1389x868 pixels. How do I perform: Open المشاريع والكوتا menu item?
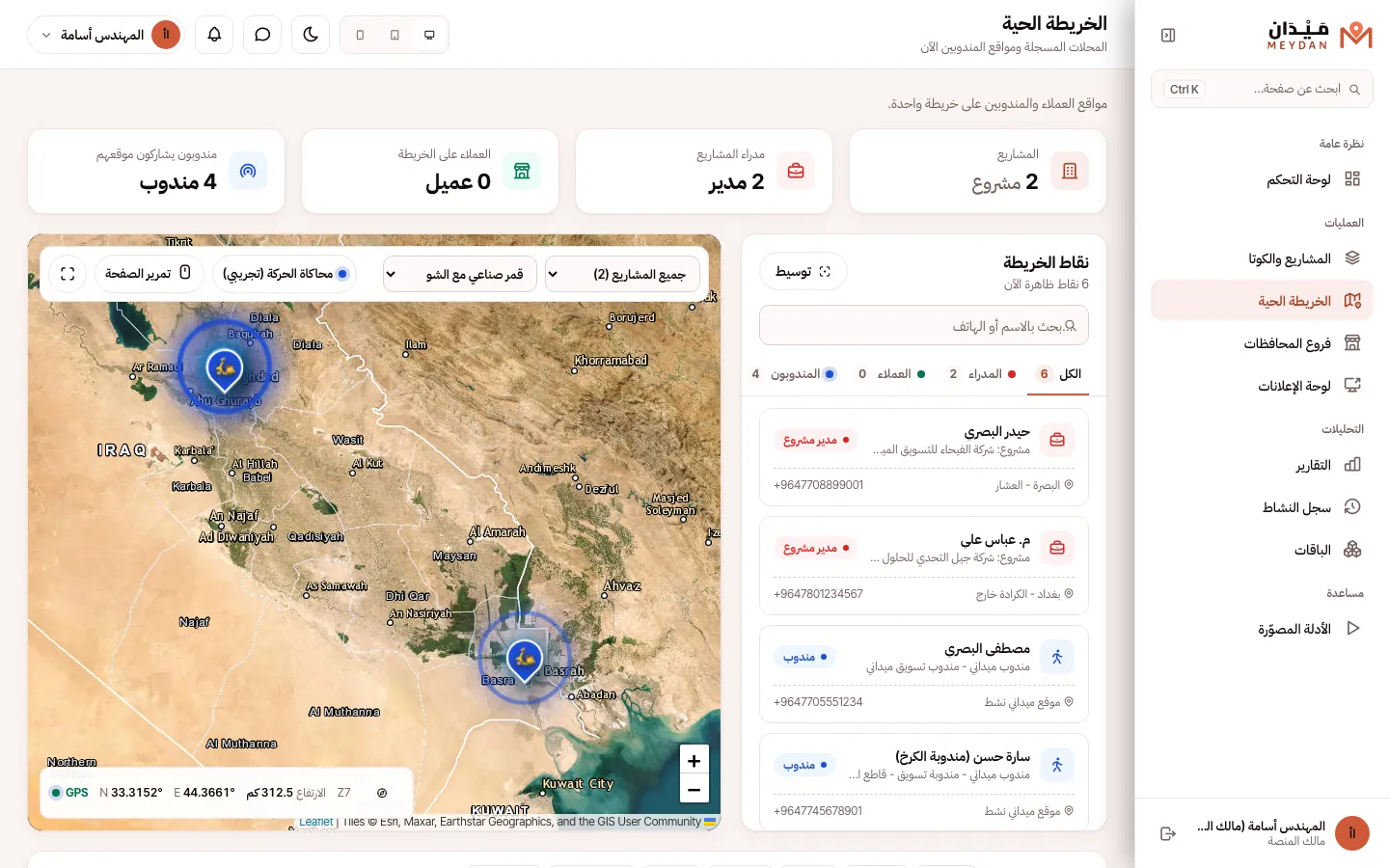pyautogui.click(x=1262, y=258)
